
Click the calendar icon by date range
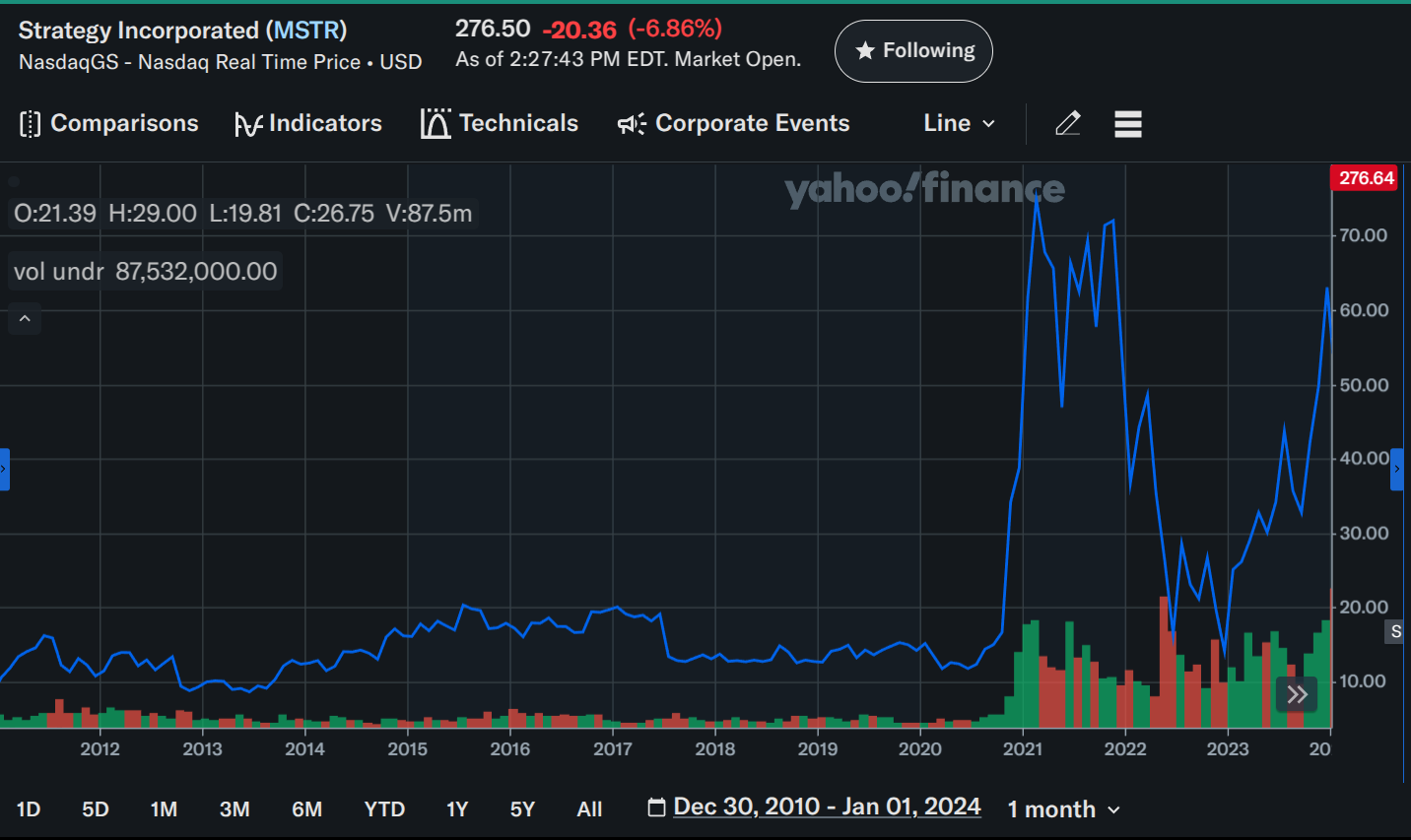point(656,808)
